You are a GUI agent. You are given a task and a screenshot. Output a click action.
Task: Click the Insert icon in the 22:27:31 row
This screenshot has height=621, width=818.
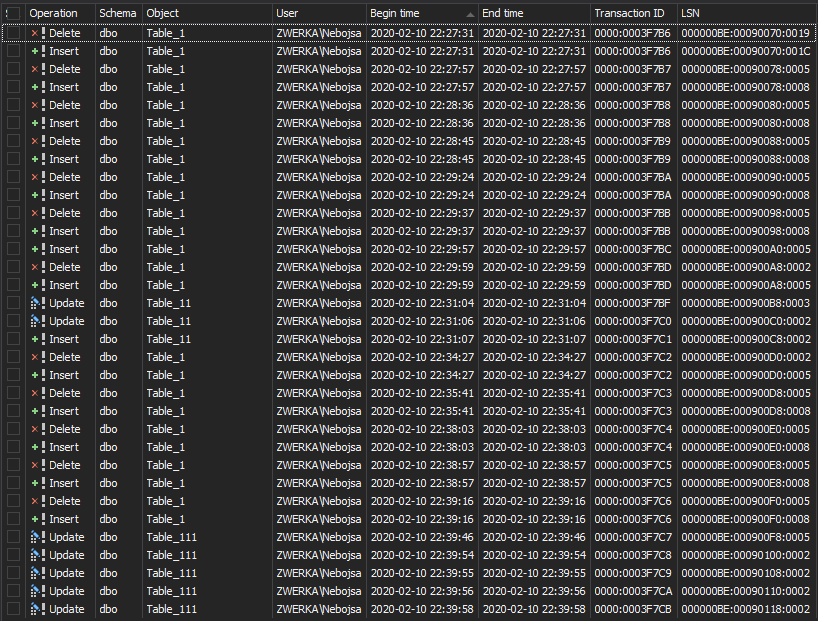coord(35,51)
